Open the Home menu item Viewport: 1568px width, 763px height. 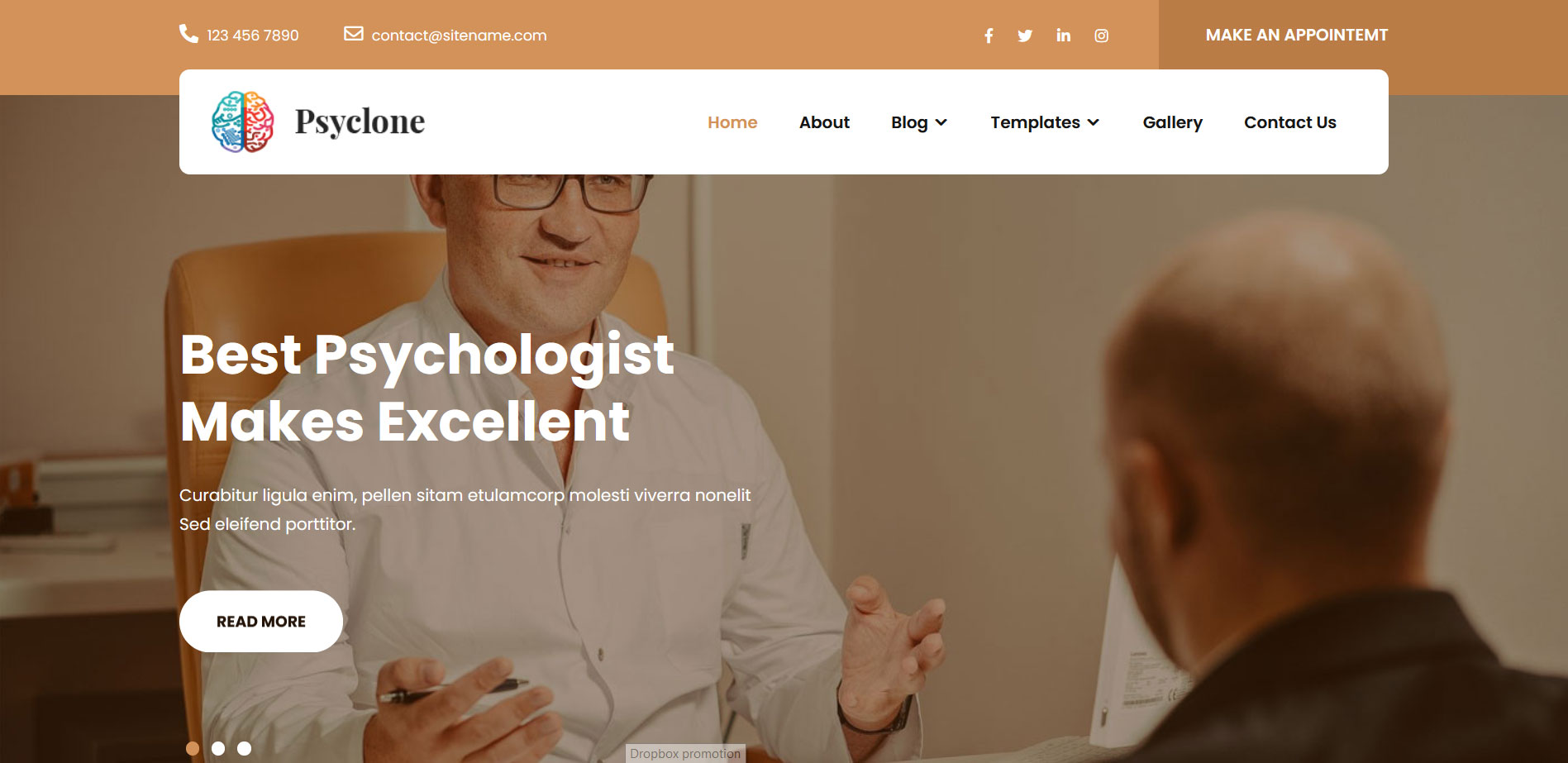[x=732, y=122]
